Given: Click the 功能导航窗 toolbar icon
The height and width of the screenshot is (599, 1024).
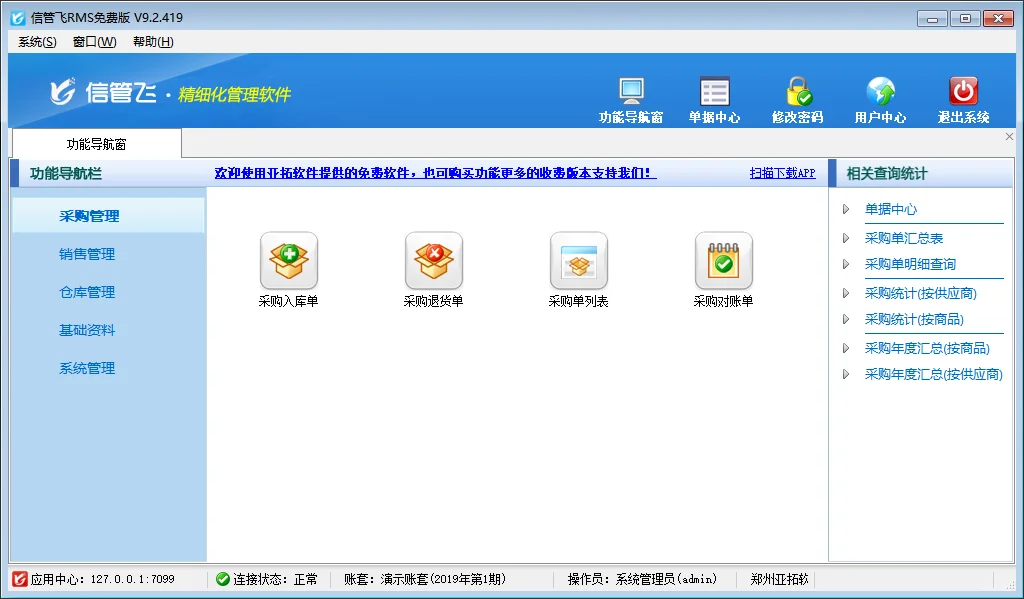Looking at the screenshot, I should click(x=631, y=91).
